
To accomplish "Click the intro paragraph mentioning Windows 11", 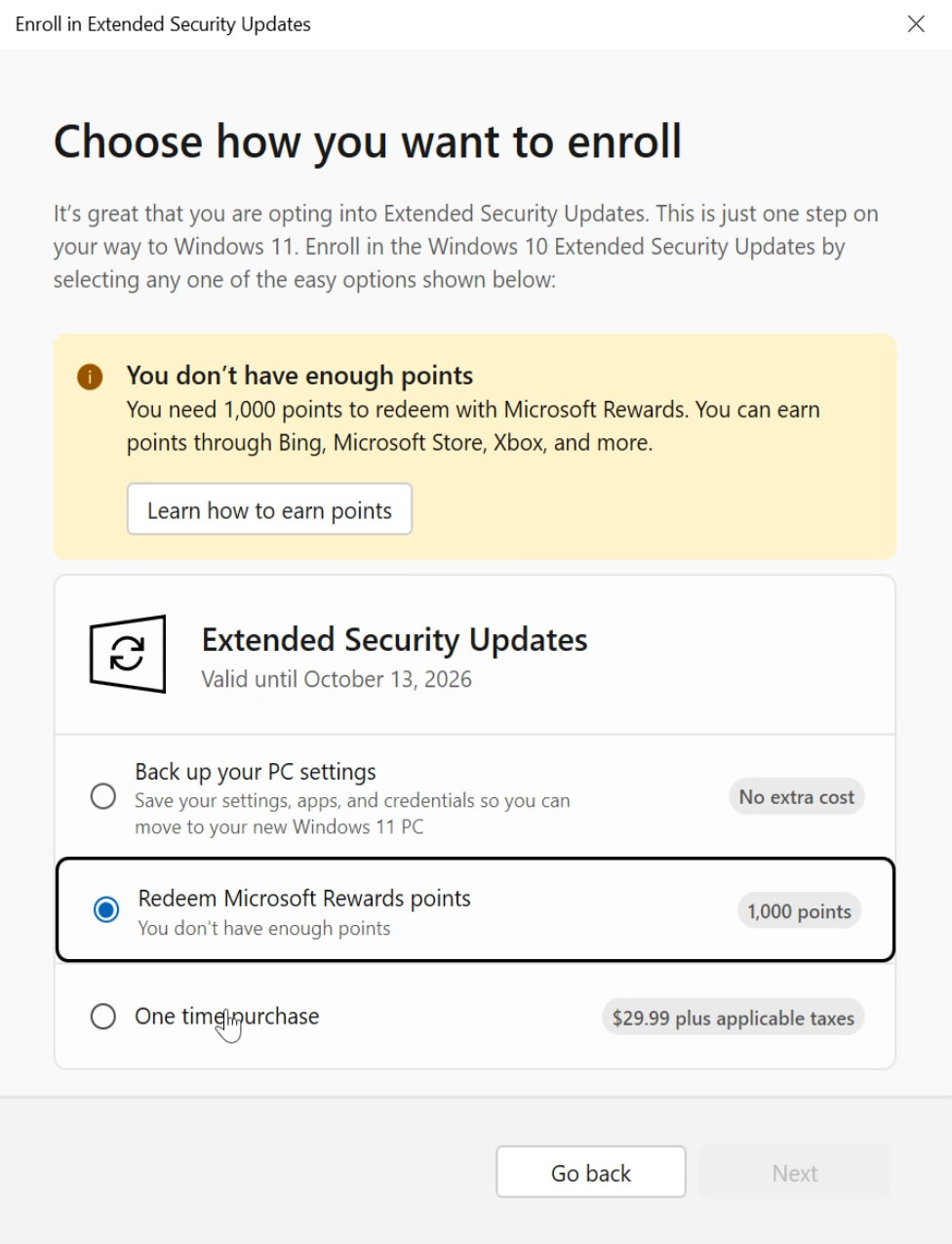I will pos(465,247).
